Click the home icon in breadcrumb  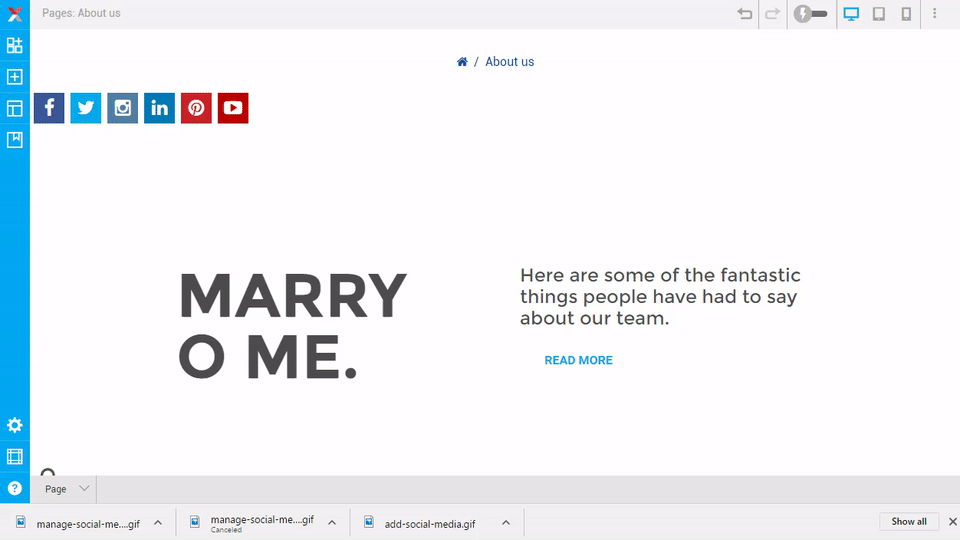point(462,62)
